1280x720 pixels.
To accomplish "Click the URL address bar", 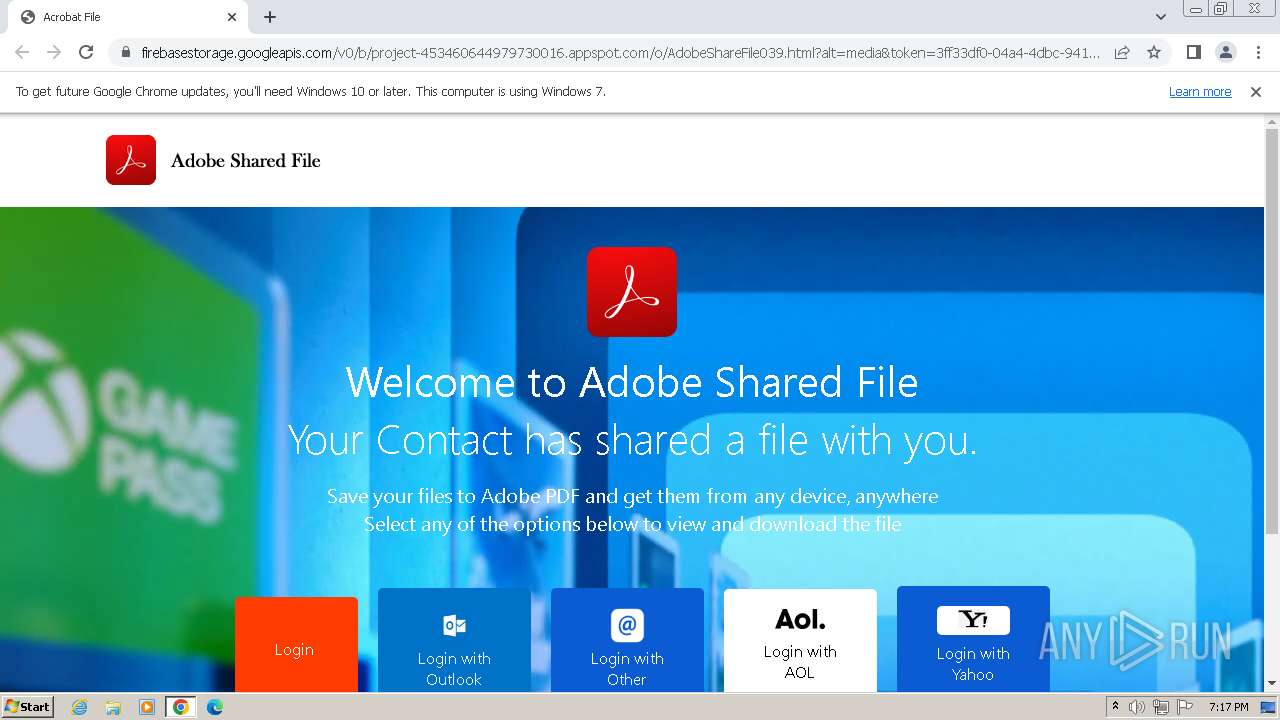I will (620, 52).
